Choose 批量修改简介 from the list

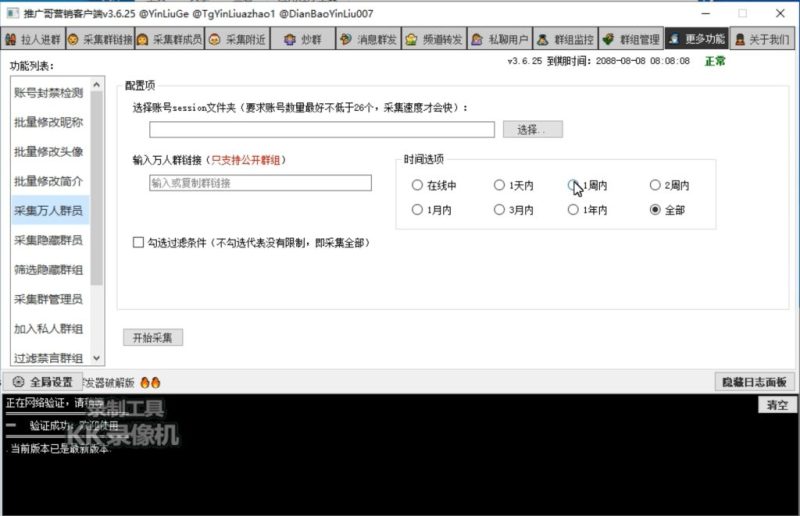(48, 181)
